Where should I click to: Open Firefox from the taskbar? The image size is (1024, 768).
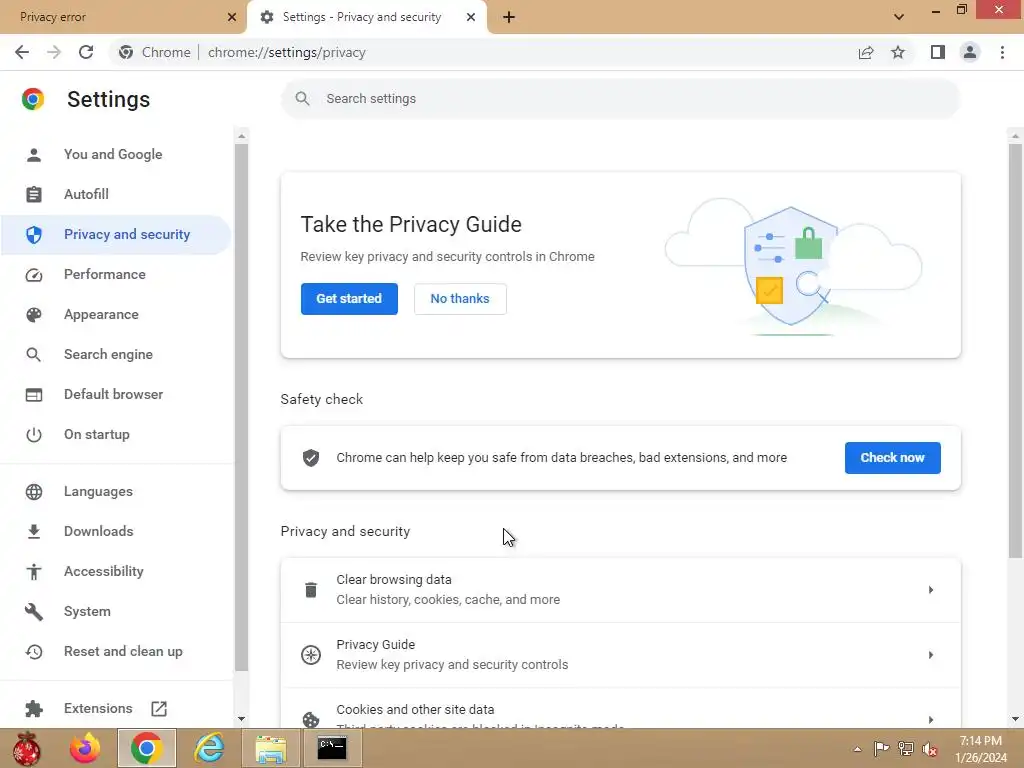pyautogui.click(x=85, y=748)
